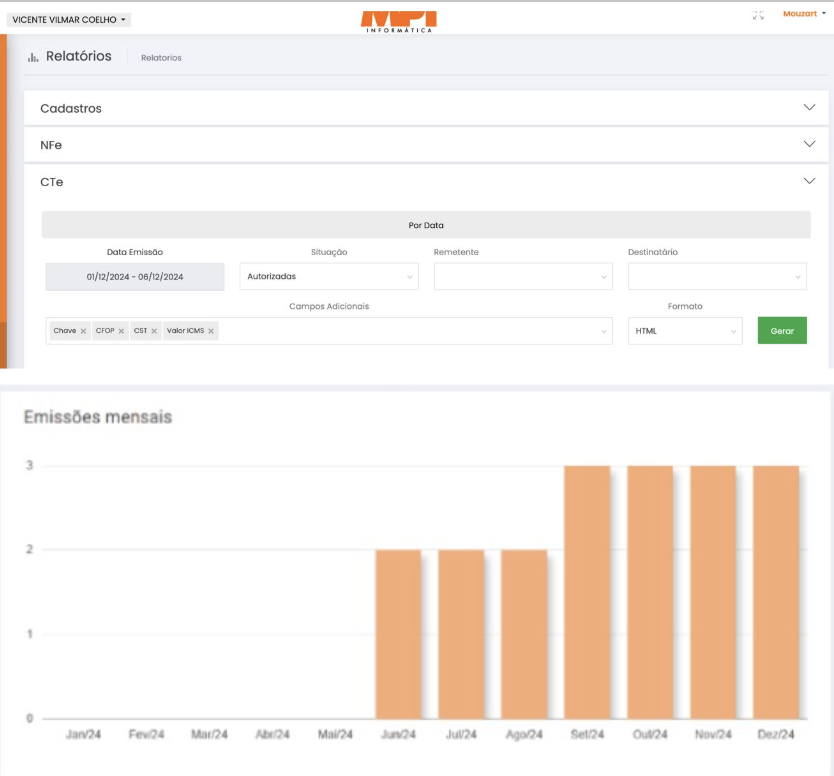Click the Data Emissão date range field
Image resolution: width=834 pixels, height=776 pixels.
tap(135, 277)
